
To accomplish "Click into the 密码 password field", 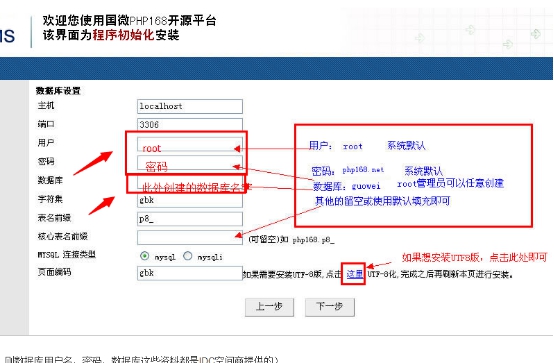I will [190, 163].
